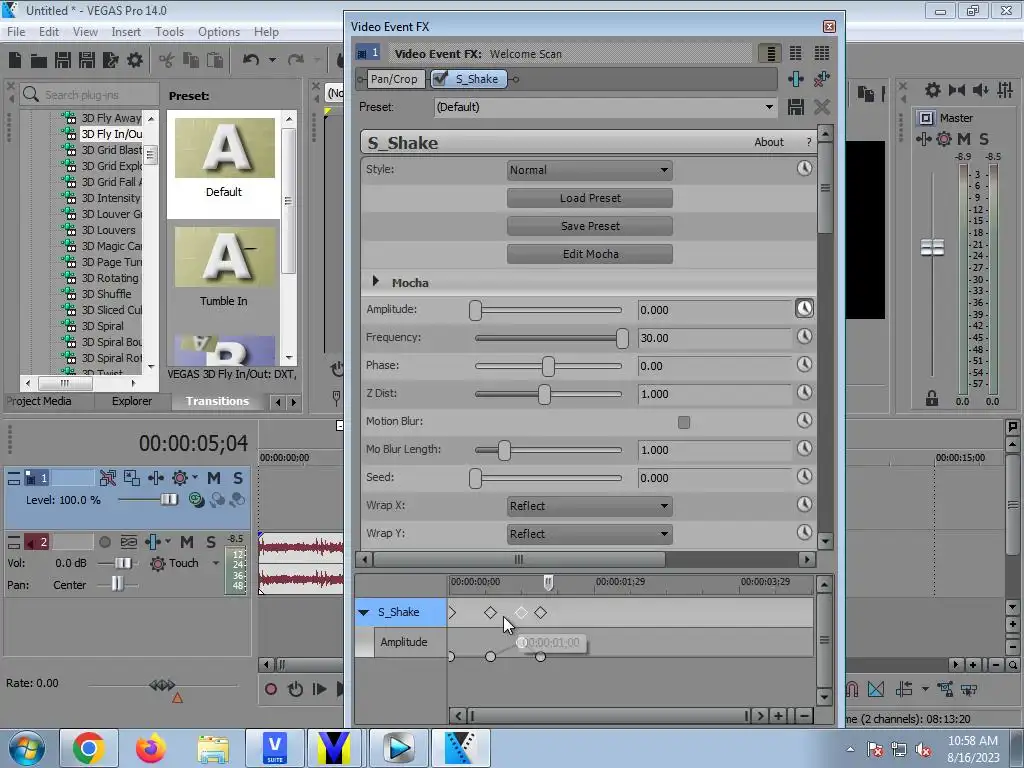Toggle Master bus solo S button
Screen dimensions: 1024x768
coord(984,139)
